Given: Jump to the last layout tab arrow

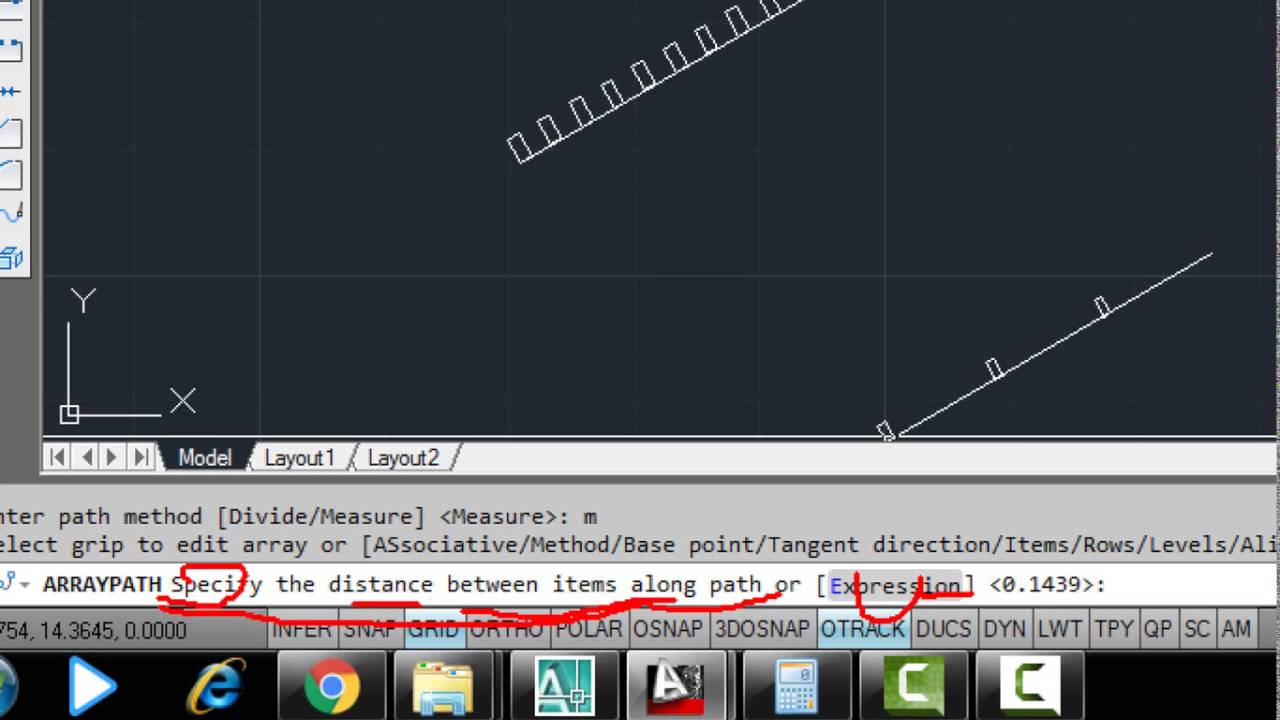Looking at the screenshot, I should [141, 458].
